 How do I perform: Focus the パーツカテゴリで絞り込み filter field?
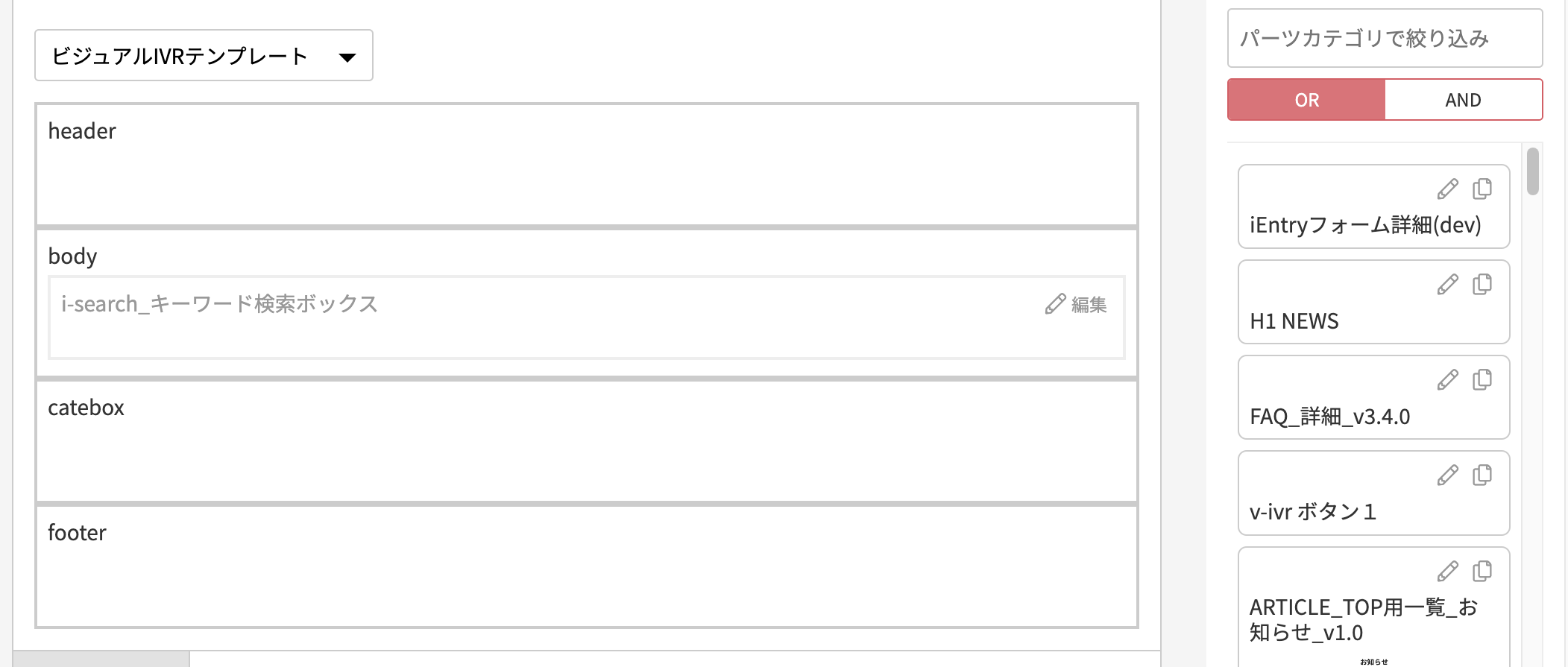[x=1385, y=38]
